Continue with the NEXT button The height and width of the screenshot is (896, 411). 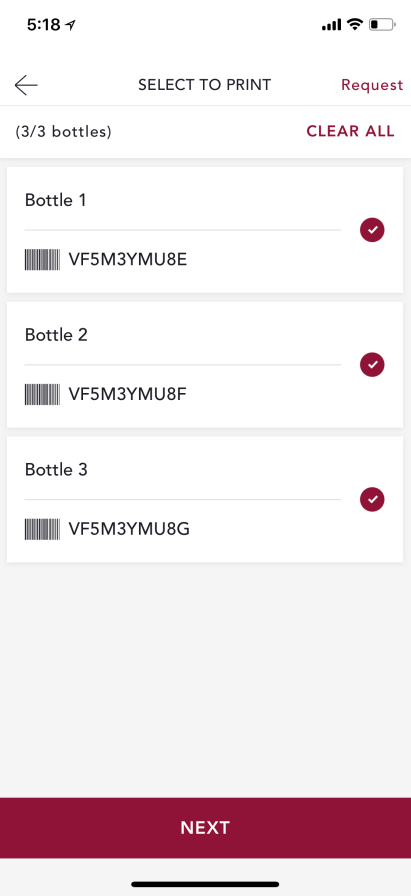pyautogui.click(x=205, y=827)
